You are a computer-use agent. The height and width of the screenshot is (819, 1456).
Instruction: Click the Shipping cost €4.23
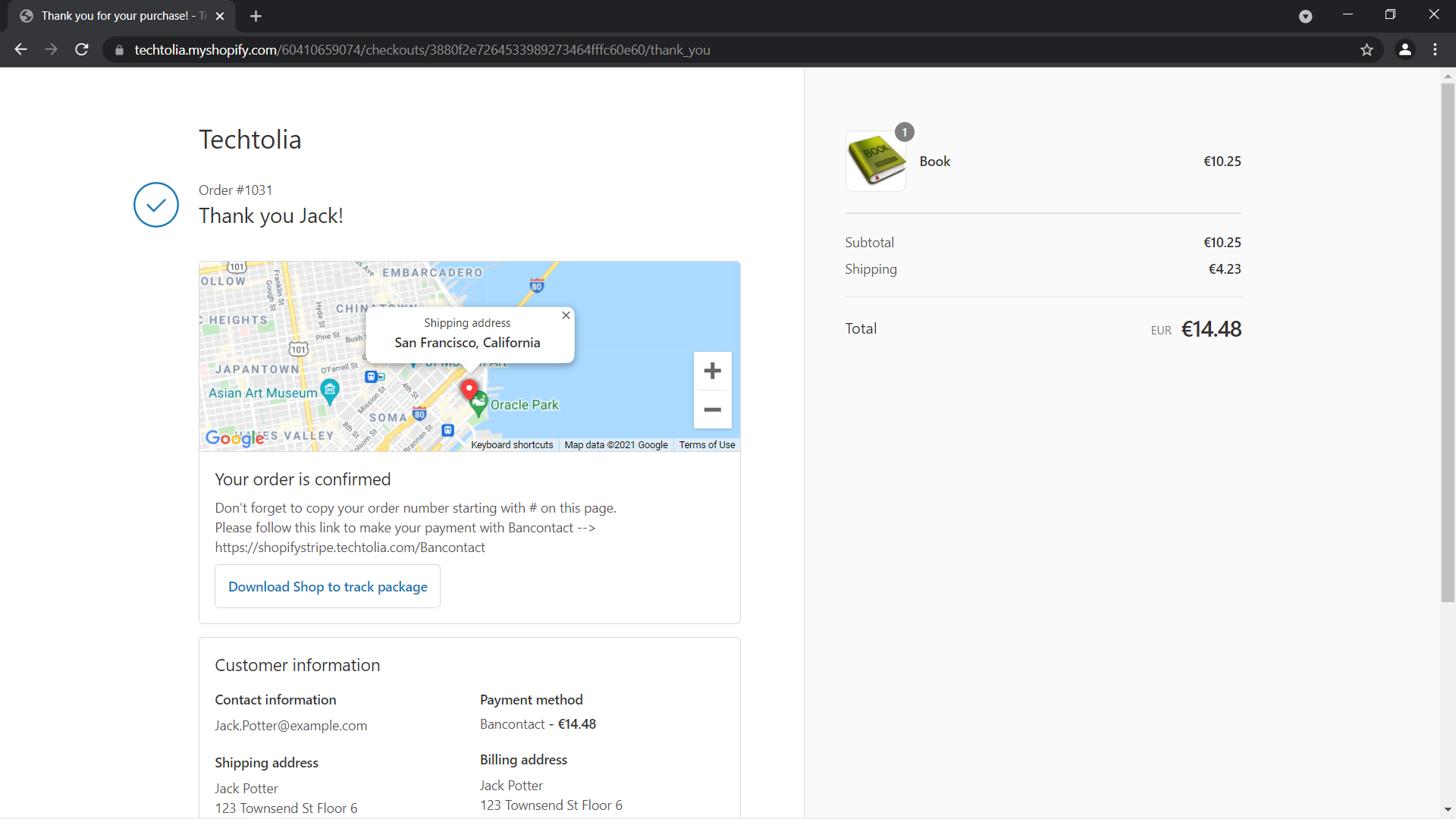[x=1225, y=269]
